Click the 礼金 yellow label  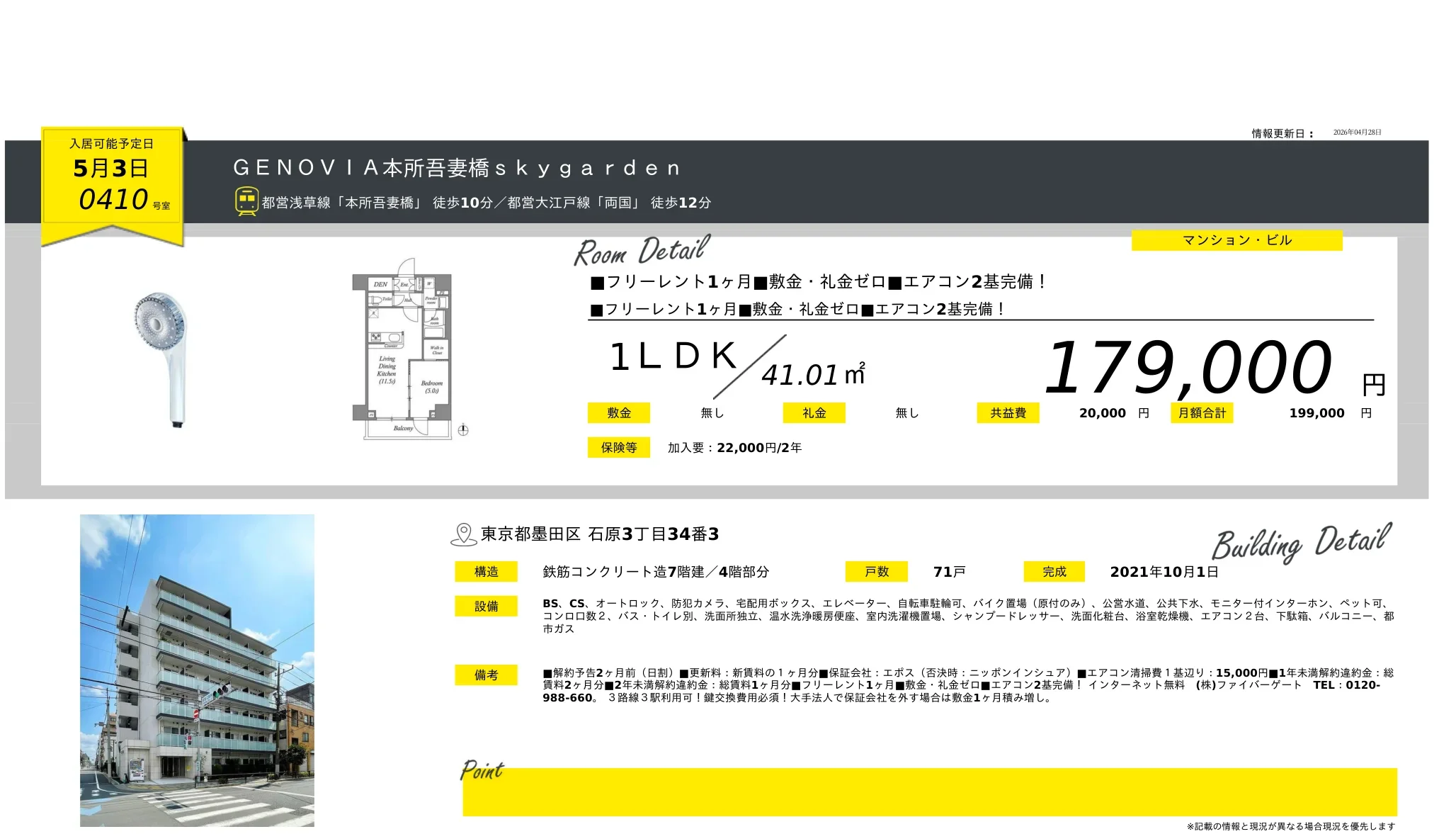[x=814, y=413]
